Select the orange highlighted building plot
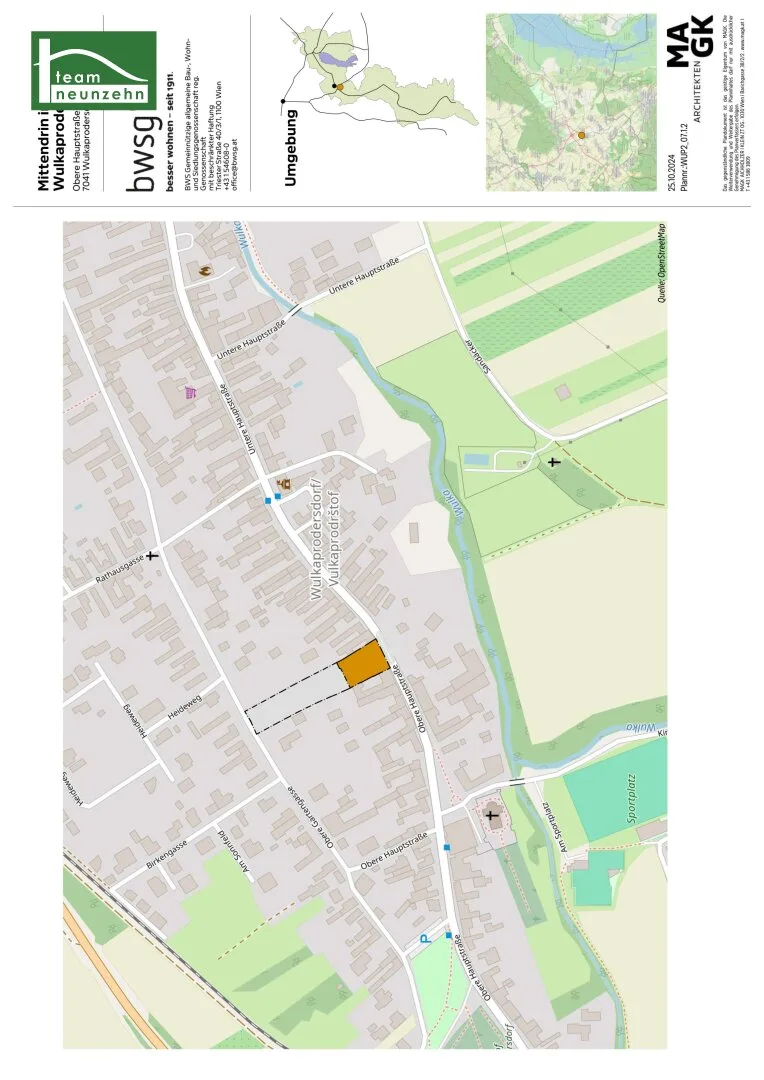The image size is (764, 1080). tap(362, 663)
